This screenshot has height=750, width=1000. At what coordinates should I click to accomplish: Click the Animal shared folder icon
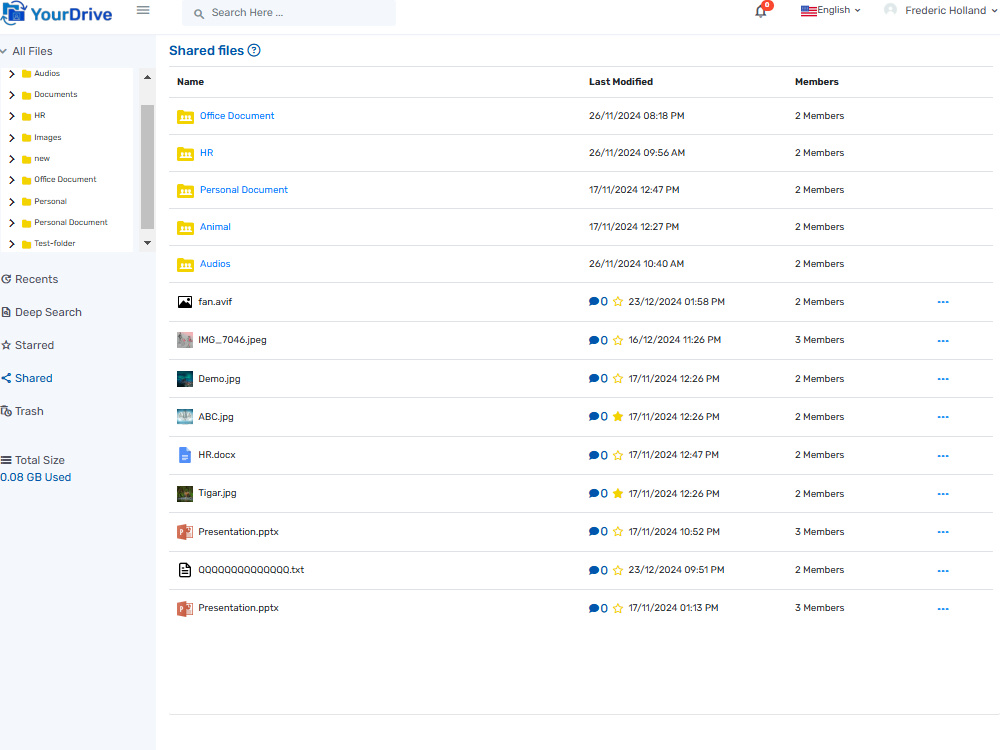click(x=185, y=228)
